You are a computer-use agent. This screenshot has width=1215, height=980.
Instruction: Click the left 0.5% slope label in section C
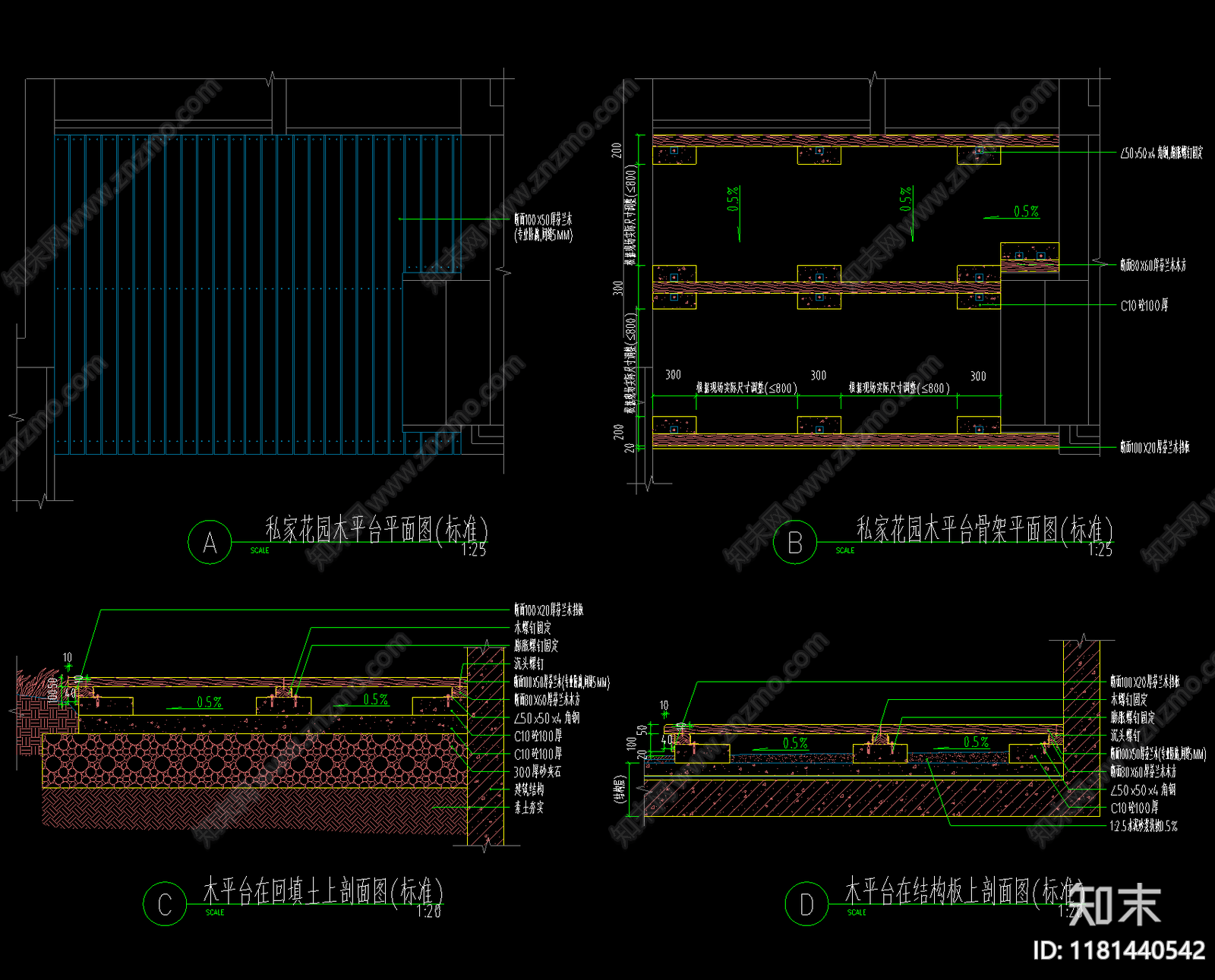point(210,702)
